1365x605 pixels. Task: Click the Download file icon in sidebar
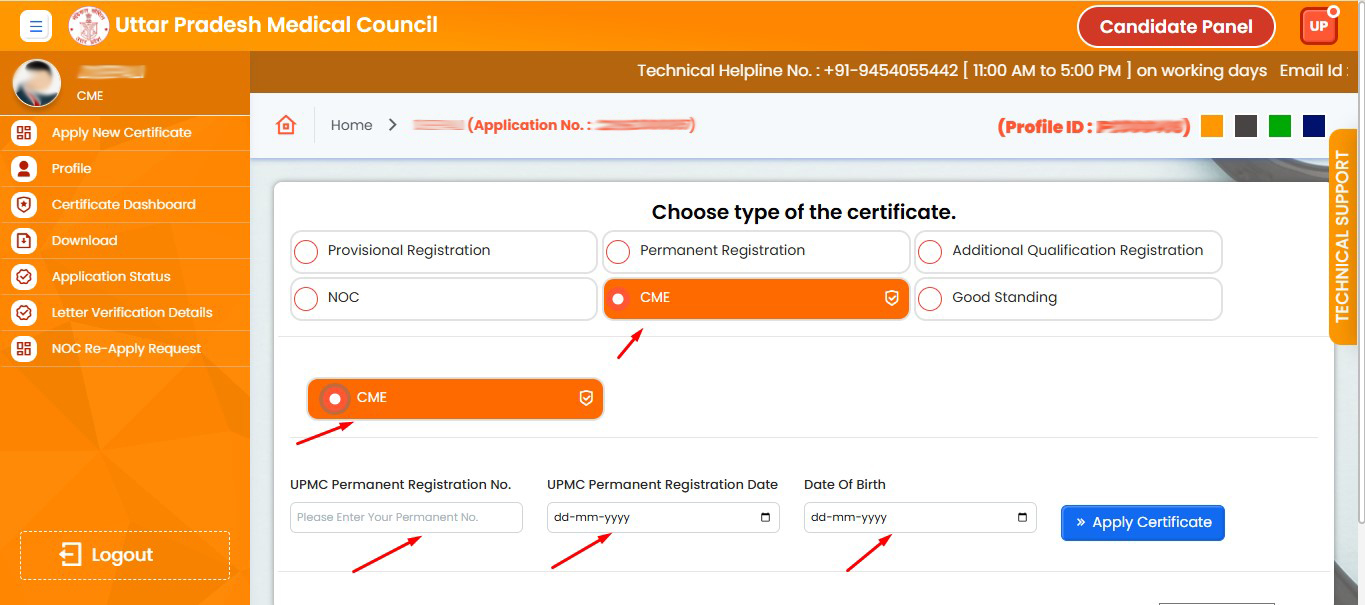point(24,241)
